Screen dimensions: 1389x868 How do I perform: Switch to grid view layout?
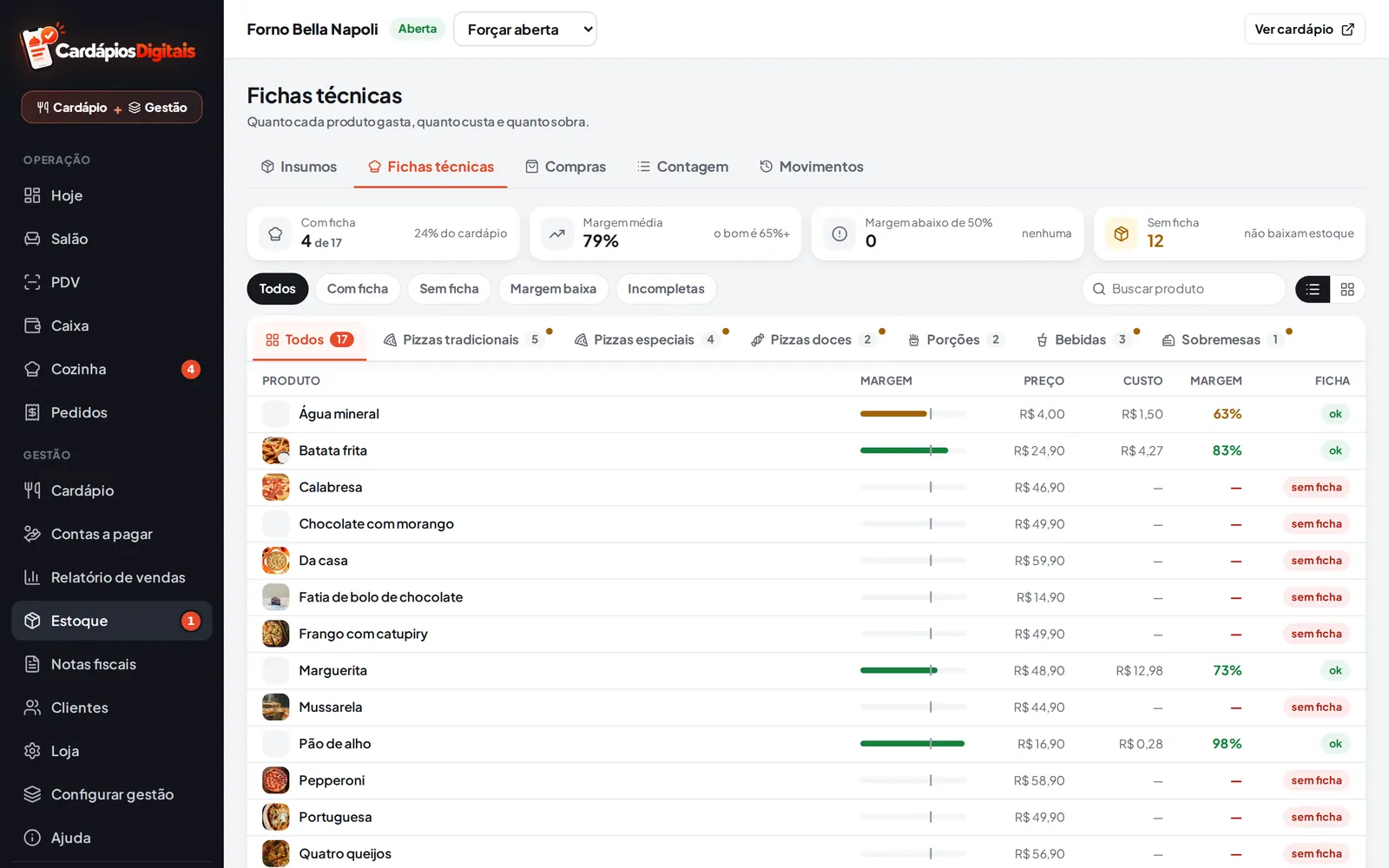pyautogui.click(x=1347, y=289)
